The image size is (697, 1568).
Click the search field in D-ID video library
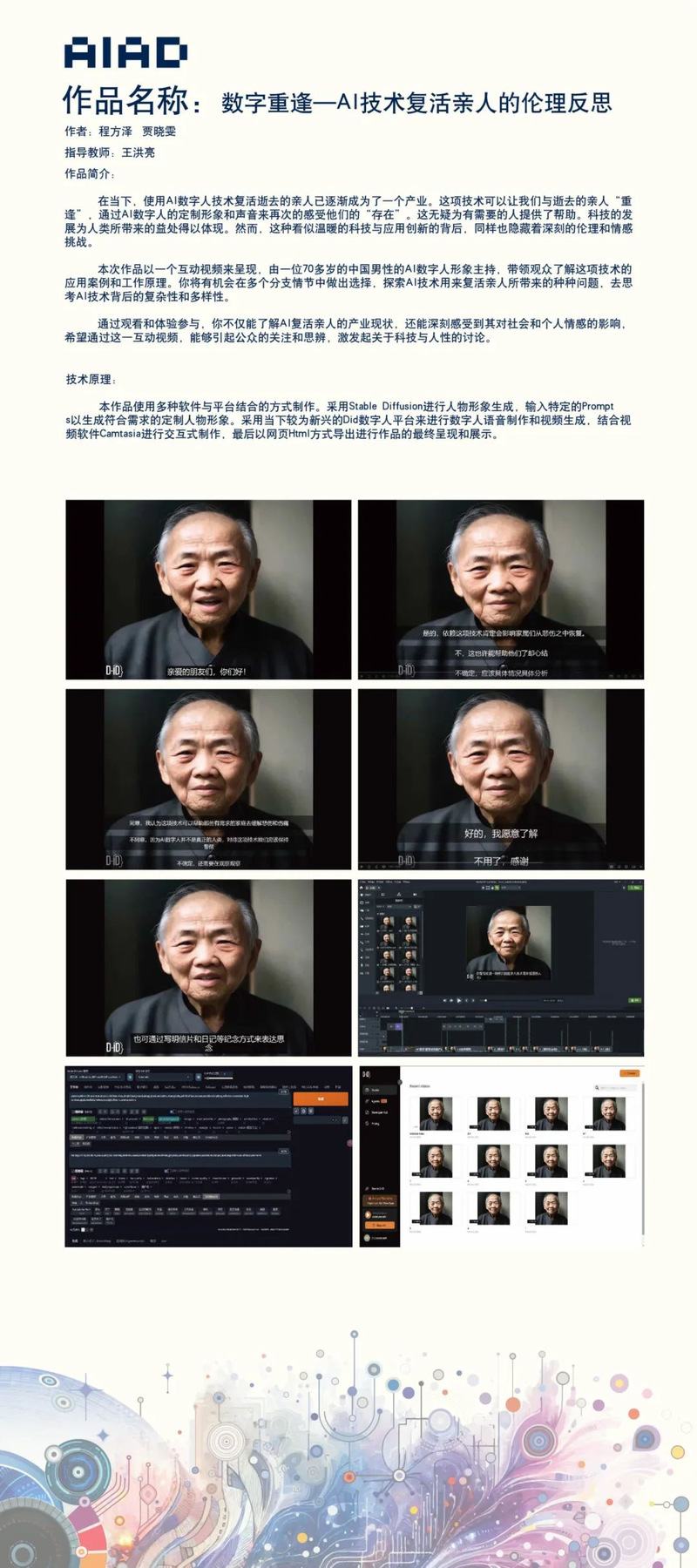click(616, 1087)
